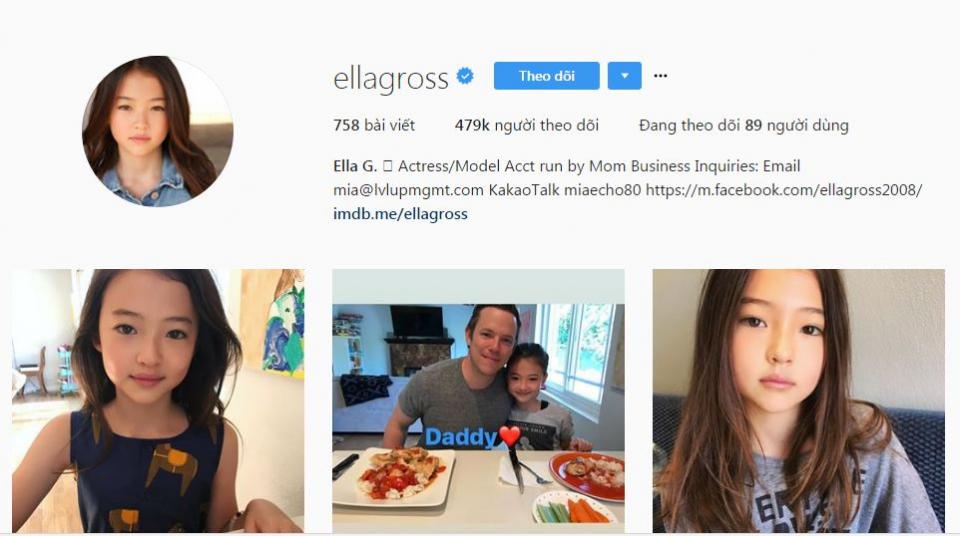Expand the suggestions arrow next to Theo dõi
960x536 pixels.
coord(624,76)
